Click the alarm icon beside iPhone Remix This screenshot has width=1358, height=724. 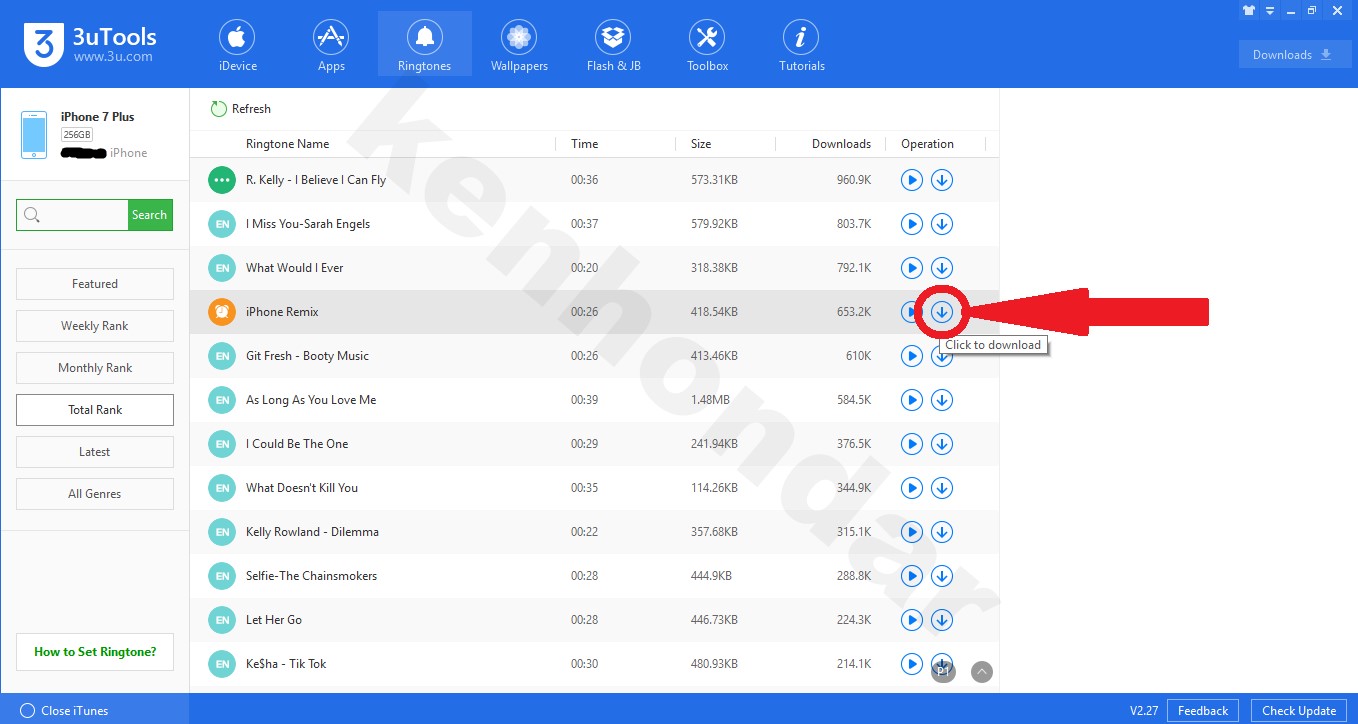coord(221,312)
